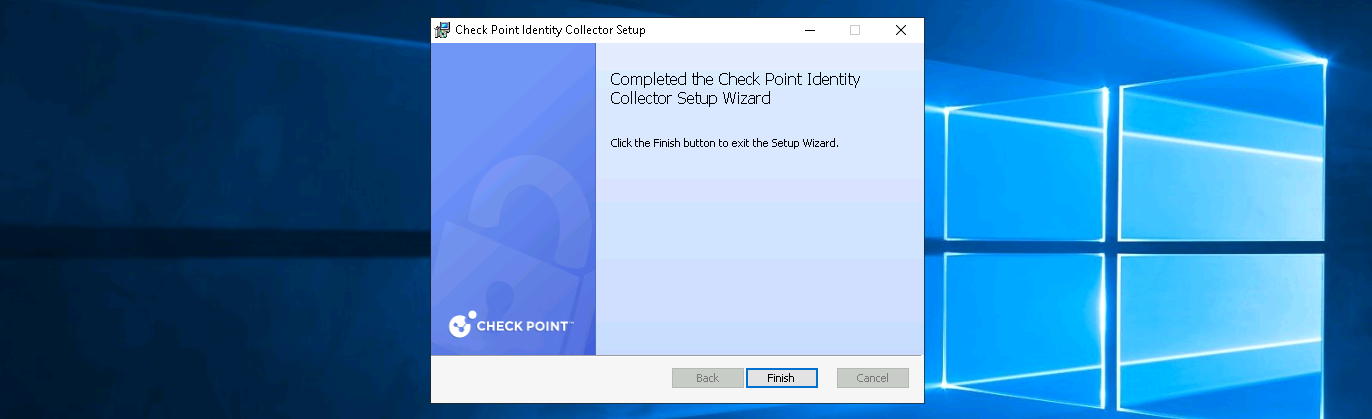Click the disabled Cancel button

tap(872, 378)
